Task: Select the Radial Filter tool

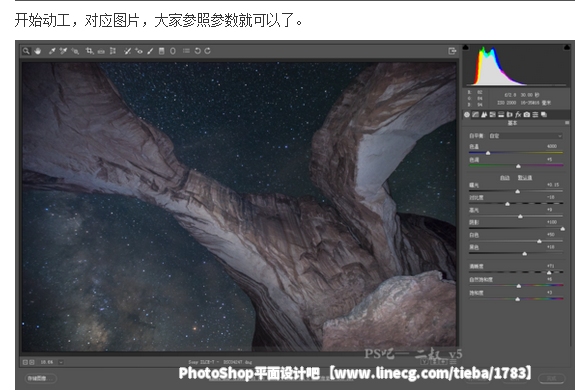Action: tap(173, 51)
